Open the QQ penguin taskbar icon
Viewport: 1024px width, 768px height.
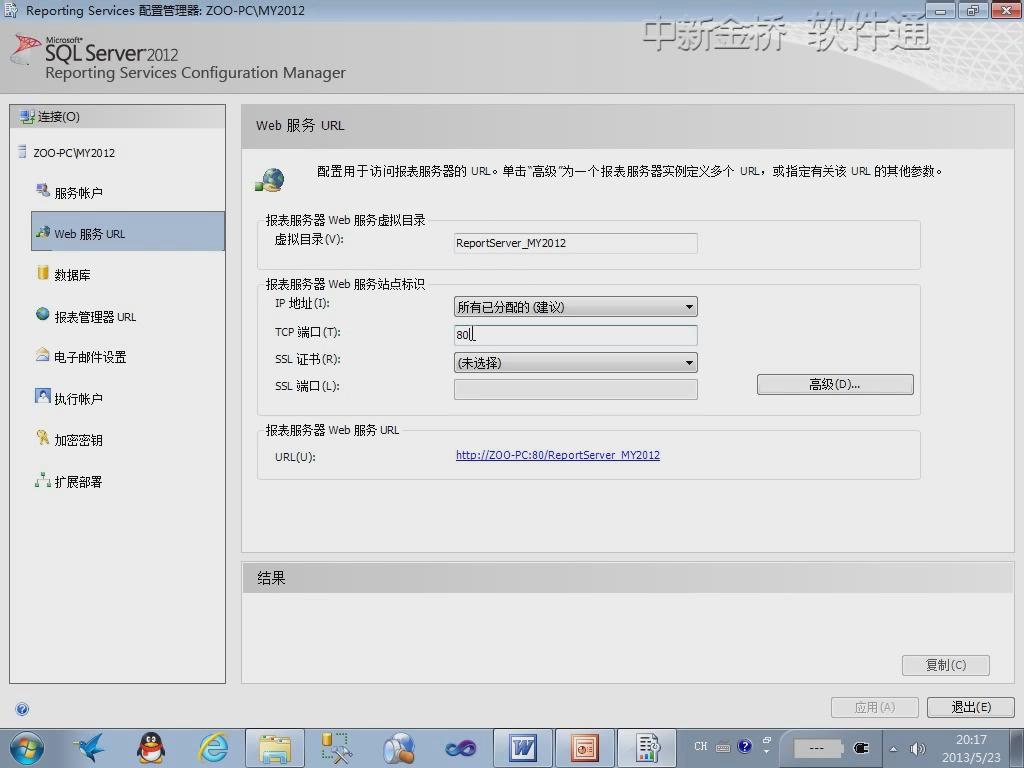click(x=152, y=748)
